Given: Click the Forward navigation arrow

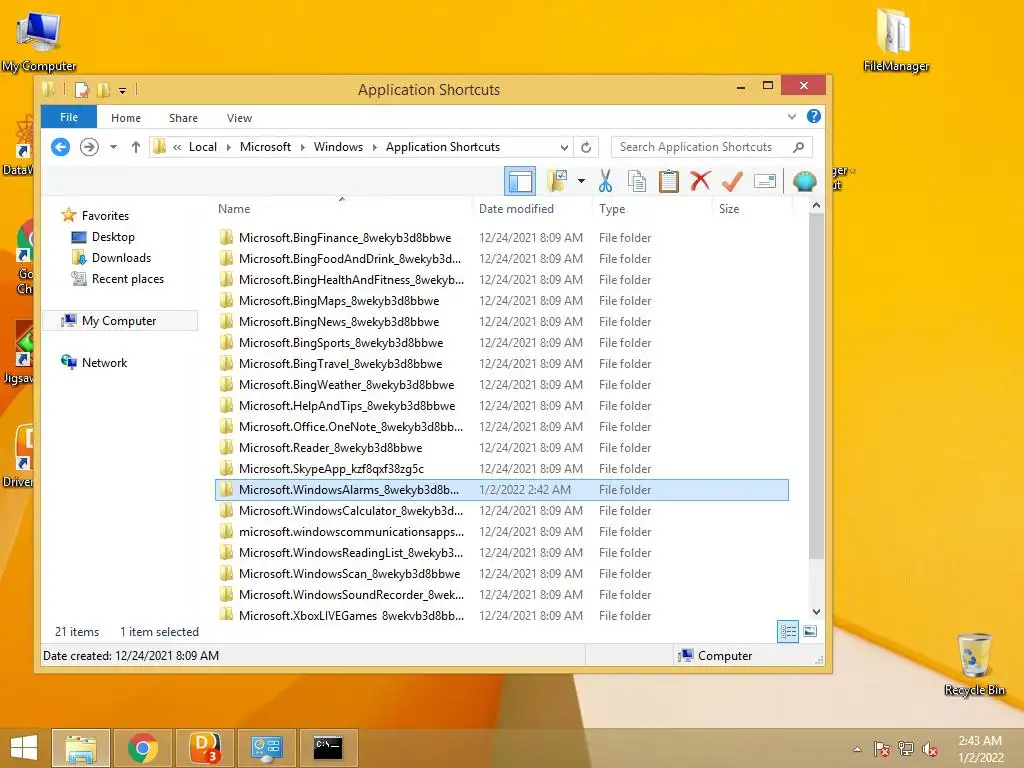Looking at the screenshot, I should point(89,147).
